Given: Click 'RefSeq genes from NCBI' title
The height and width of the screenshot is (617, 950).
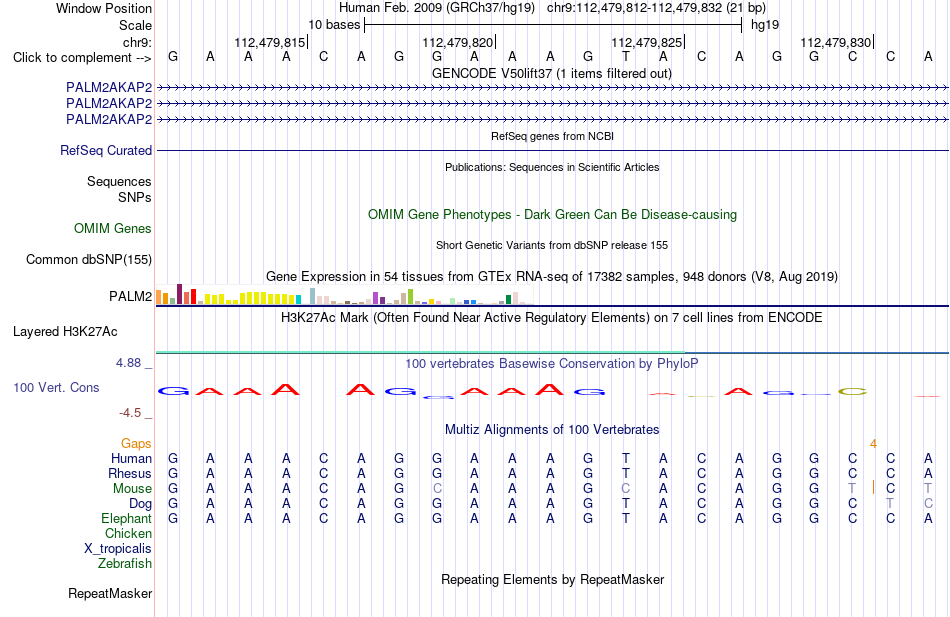Looking at the screenshot, I should 552,136.
